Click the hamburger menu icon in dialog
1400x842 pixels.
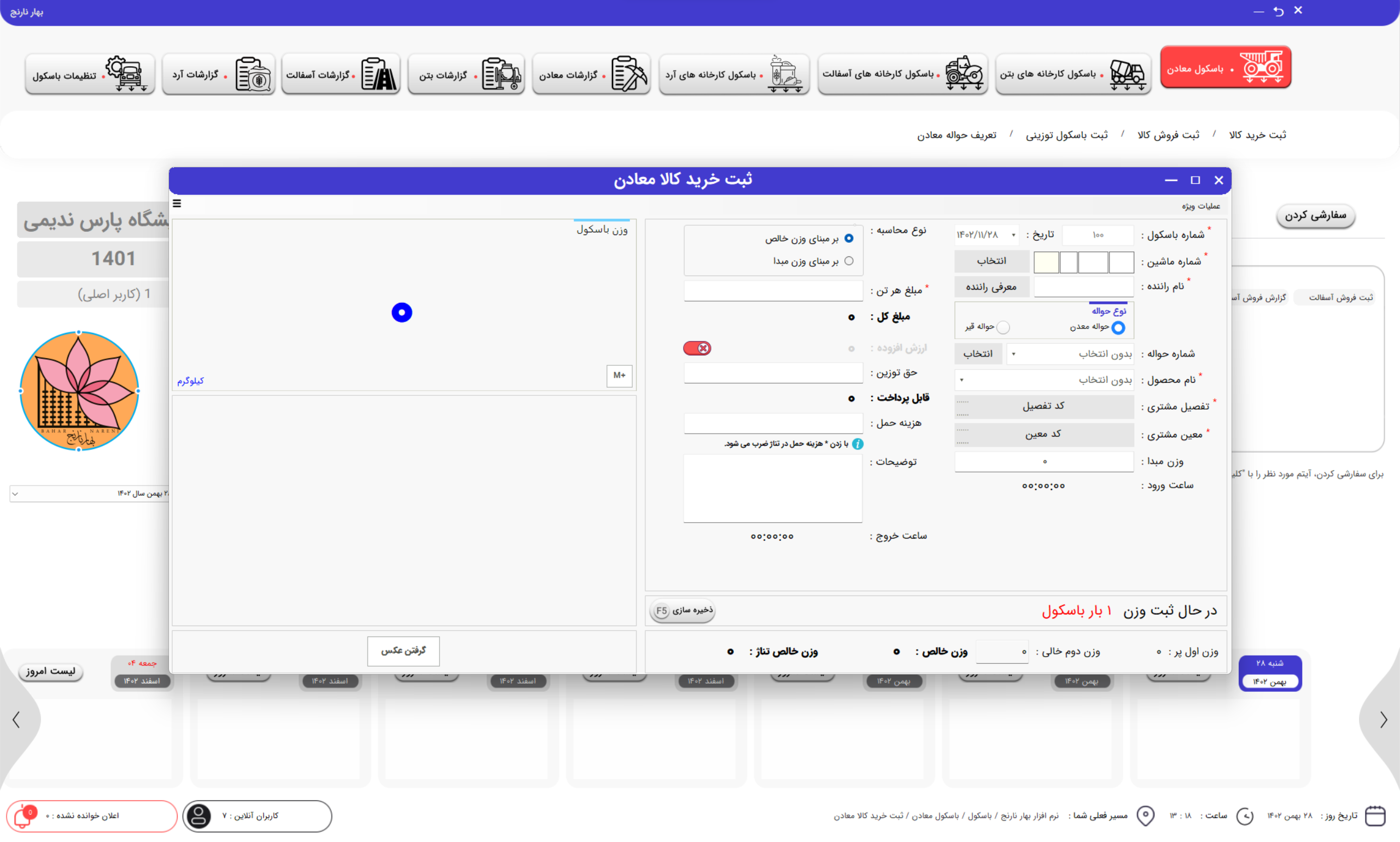pyautogui.click(x=177, y=204)
